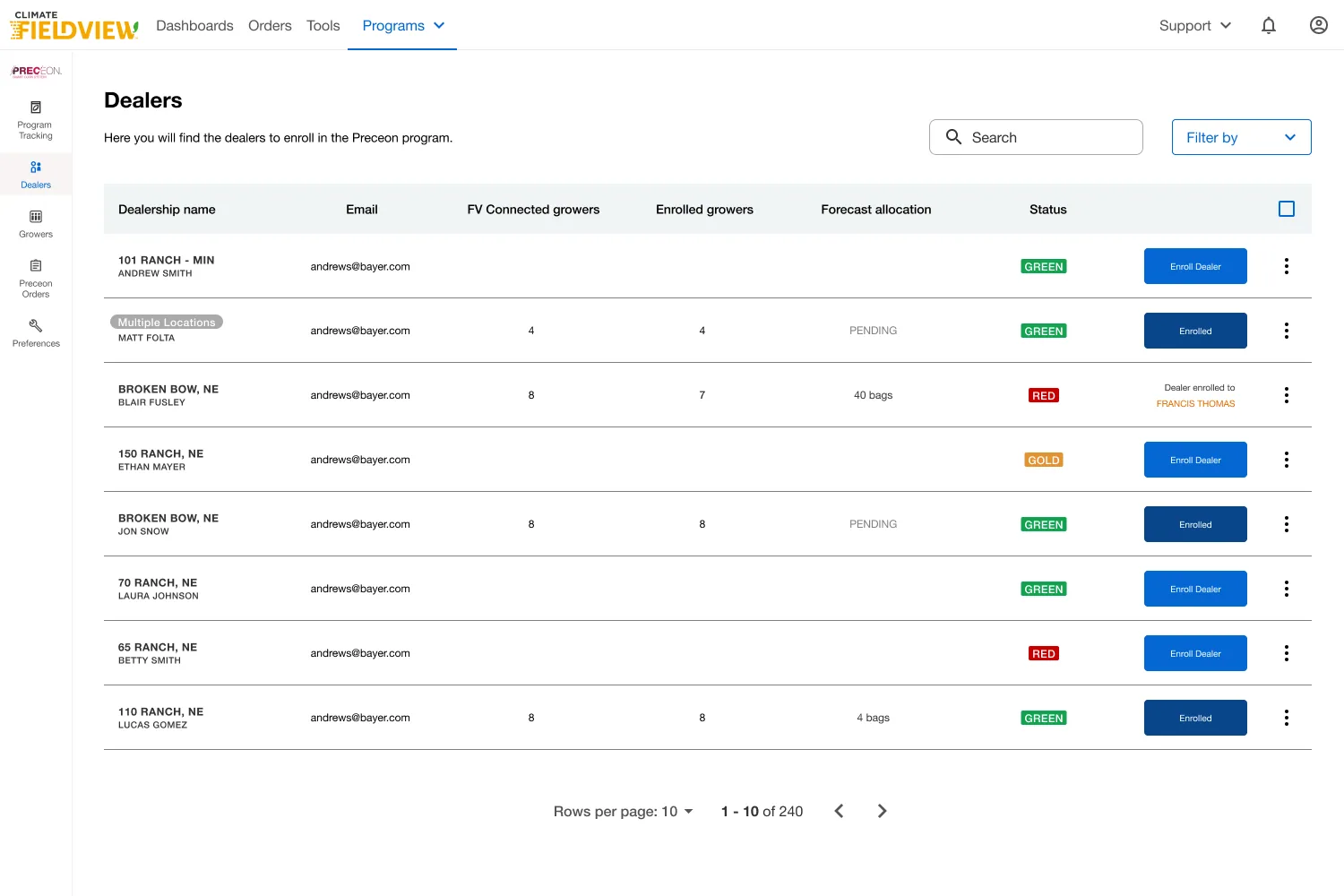Enroll dealer 101 RANCH - MIN

point(1195,266)
